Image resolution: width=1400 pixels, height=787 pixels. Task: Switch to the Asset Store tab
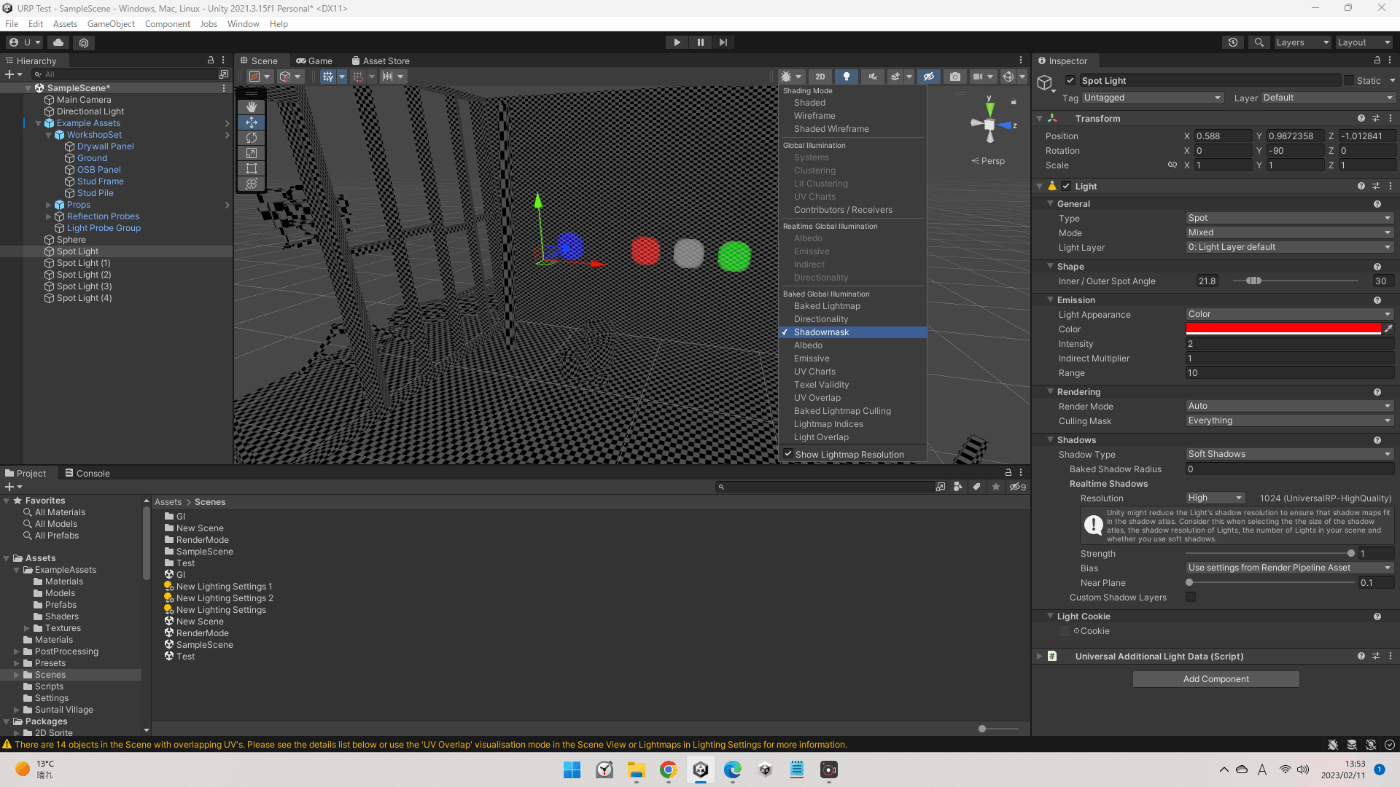pos(379,61)
